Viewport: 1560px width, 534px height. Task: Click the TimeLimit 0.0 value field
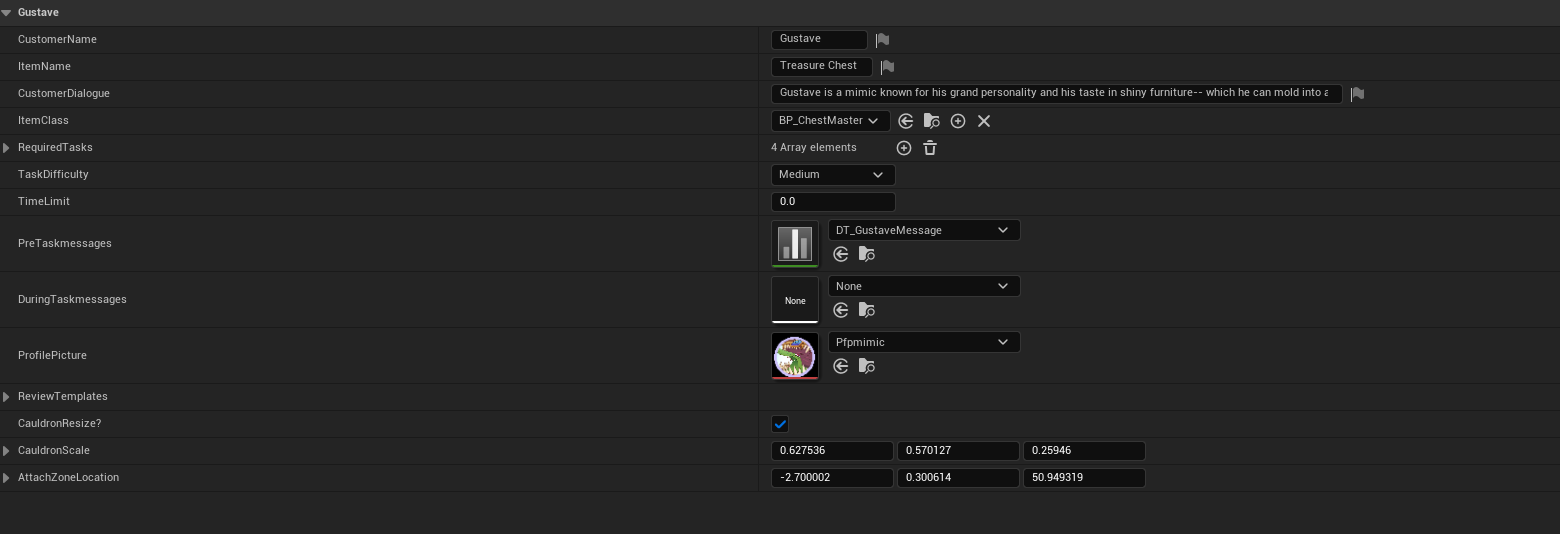click(833, 202)
